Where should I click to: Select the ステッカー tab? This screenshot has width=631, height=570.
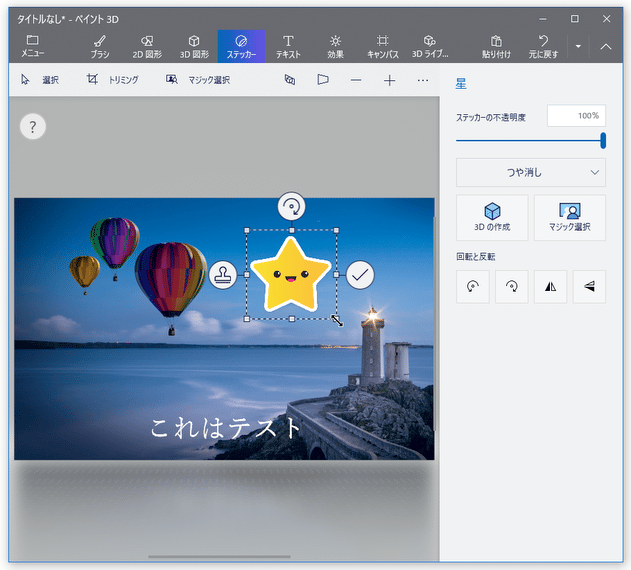(241, 46)
